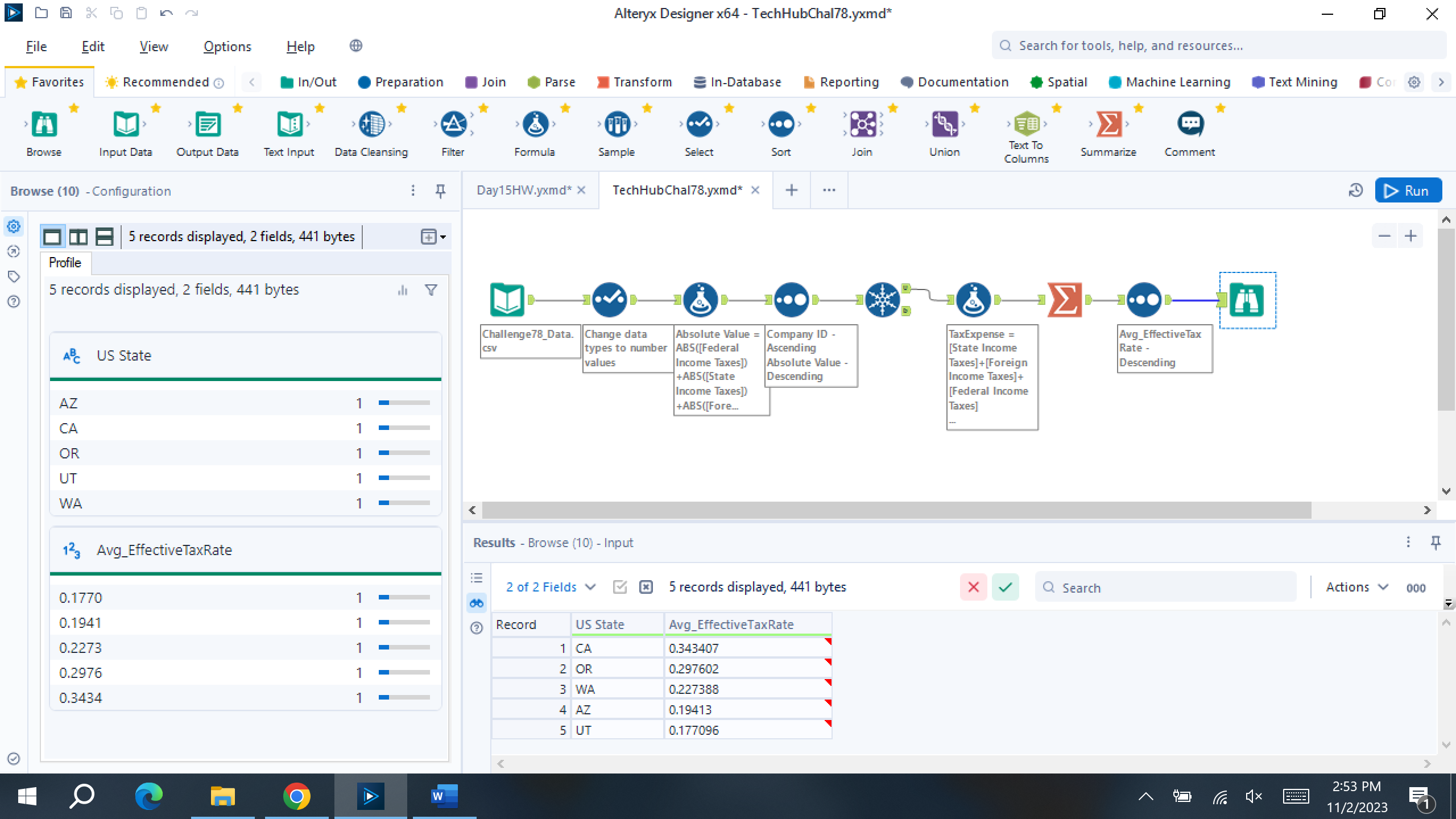The image size is (1456, 819).
Task: Open Microsoft Word from the taskbar
Action: click(444, 796)
